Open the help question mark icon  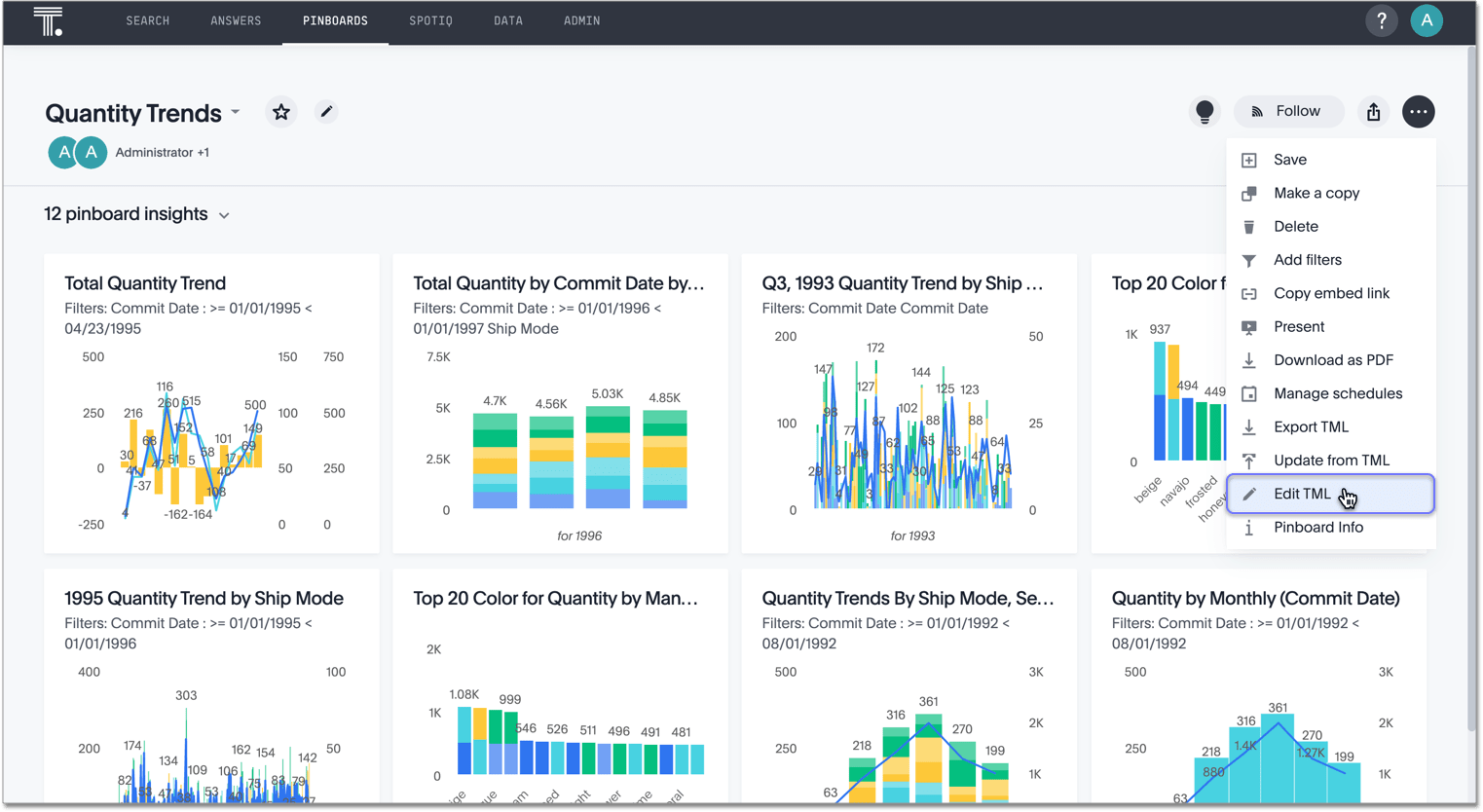click(1381, 20)
